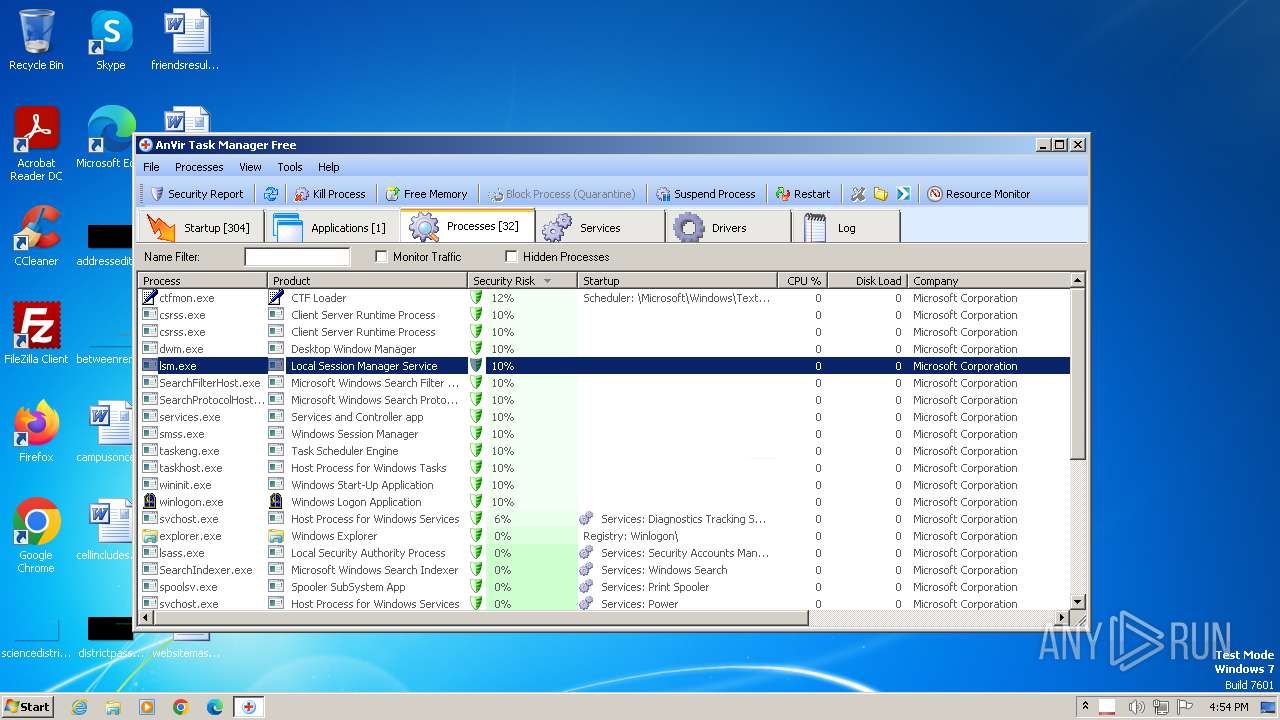
Task: Click the Restart toolbar button
Action: 802,194
